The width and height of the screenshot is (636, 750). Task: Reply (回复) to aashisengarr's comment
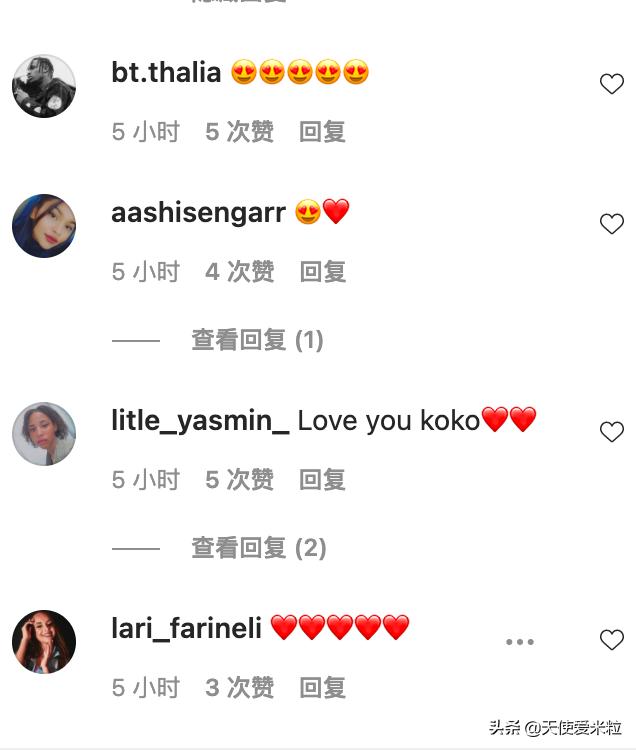coord(323,272)
